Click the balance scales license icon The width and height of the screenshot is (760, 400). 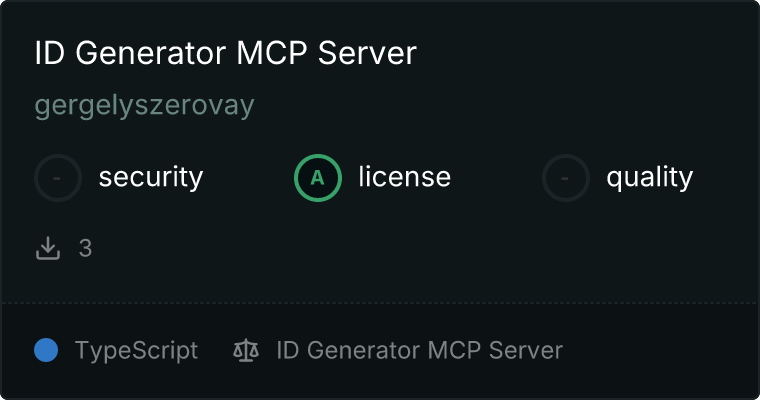click(246, 350)
